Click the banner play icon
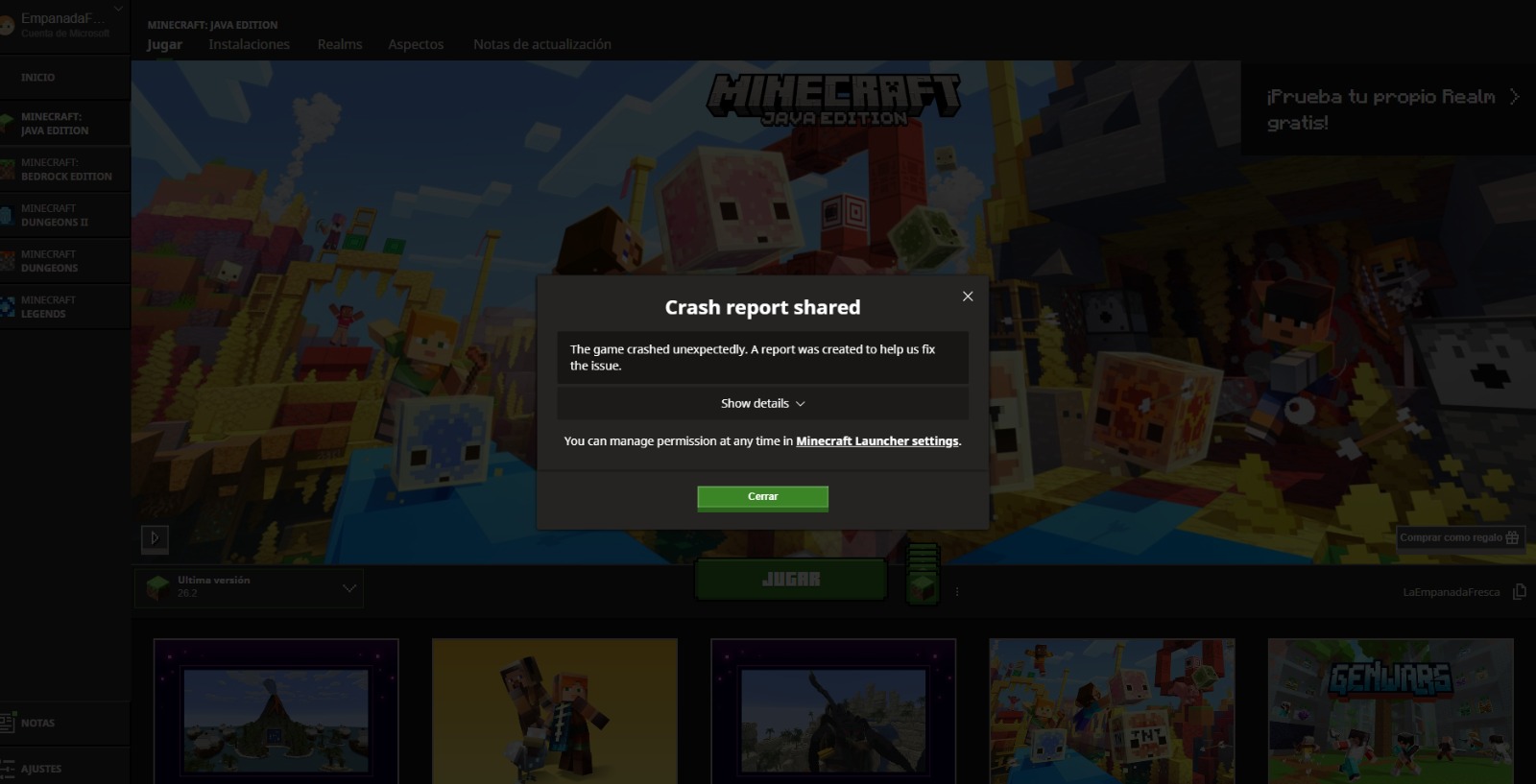1536x784 pixels. 155,538
